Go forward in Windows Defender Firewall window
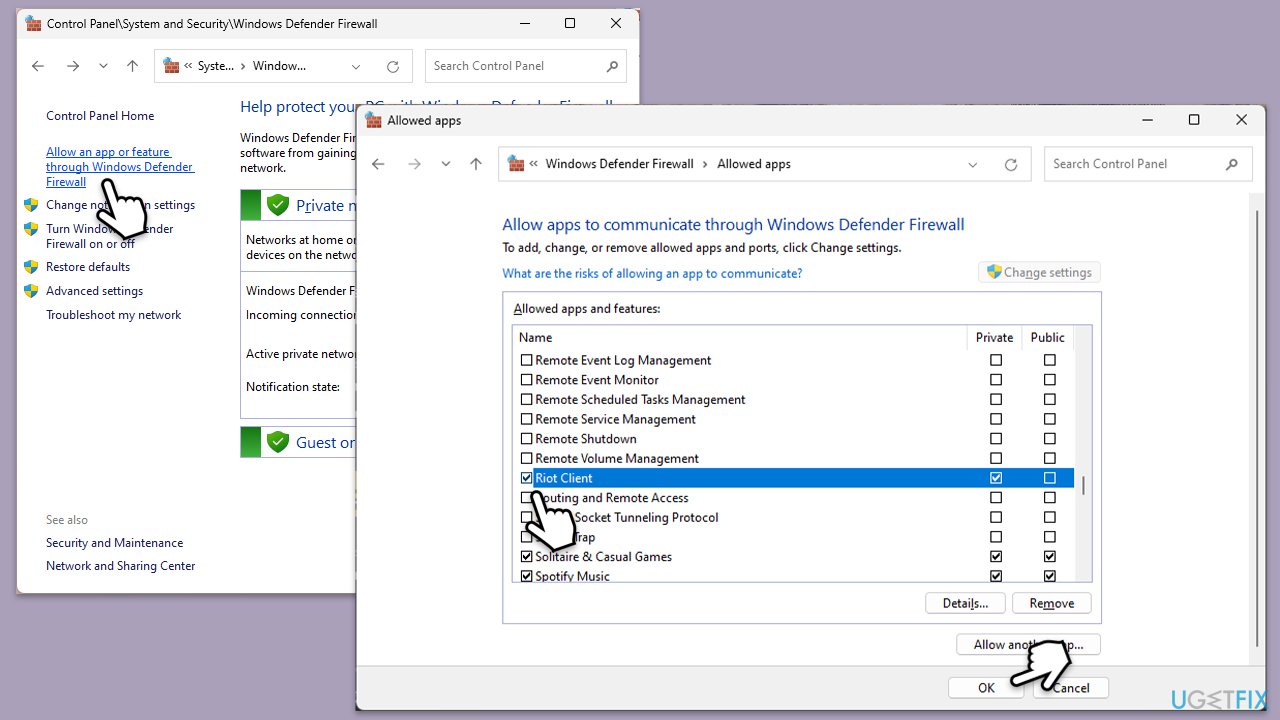 [x=72, y=66]
